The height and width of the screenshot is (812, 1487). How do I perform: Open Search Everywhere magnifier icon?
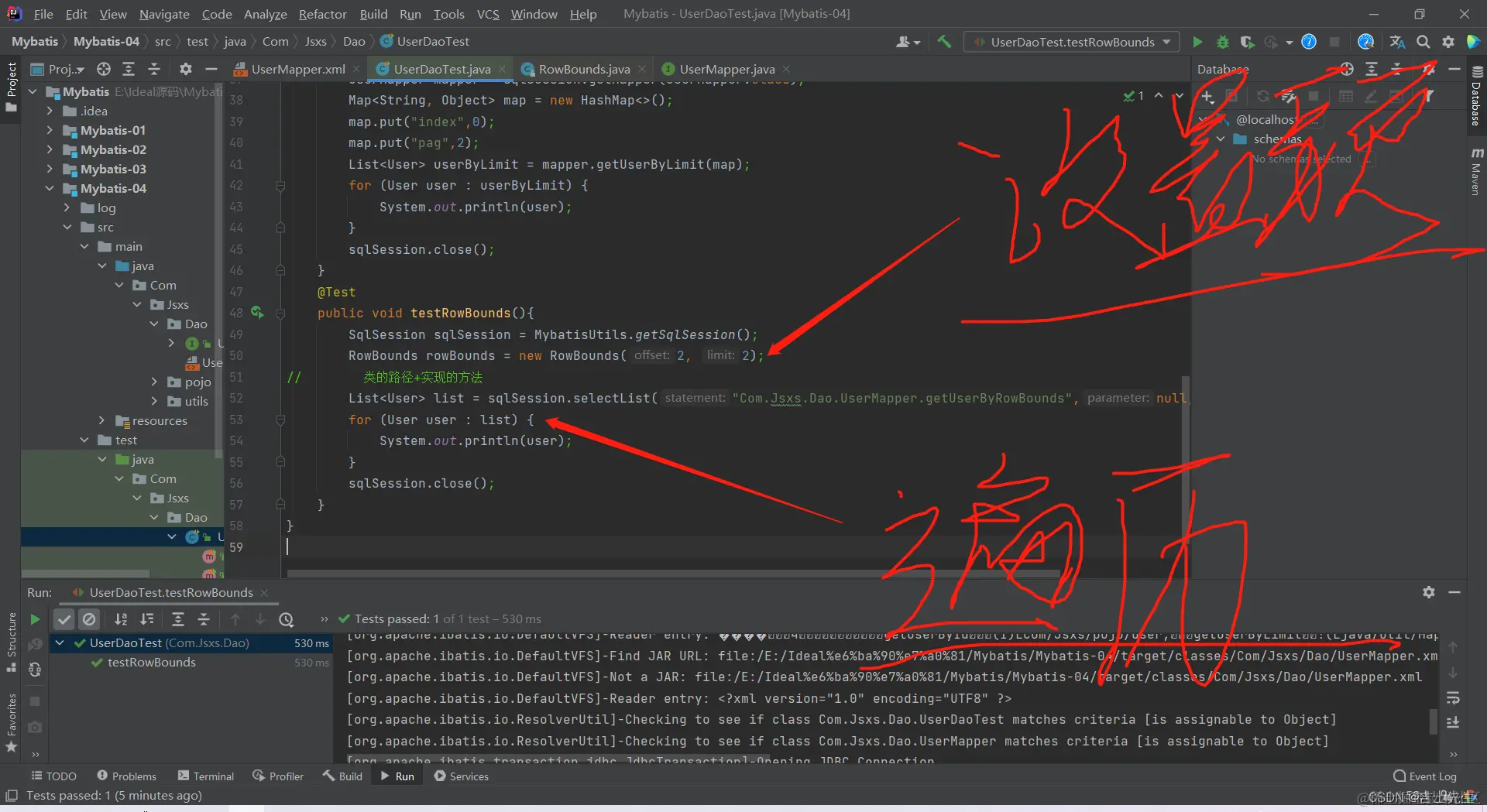point(1423,42)
